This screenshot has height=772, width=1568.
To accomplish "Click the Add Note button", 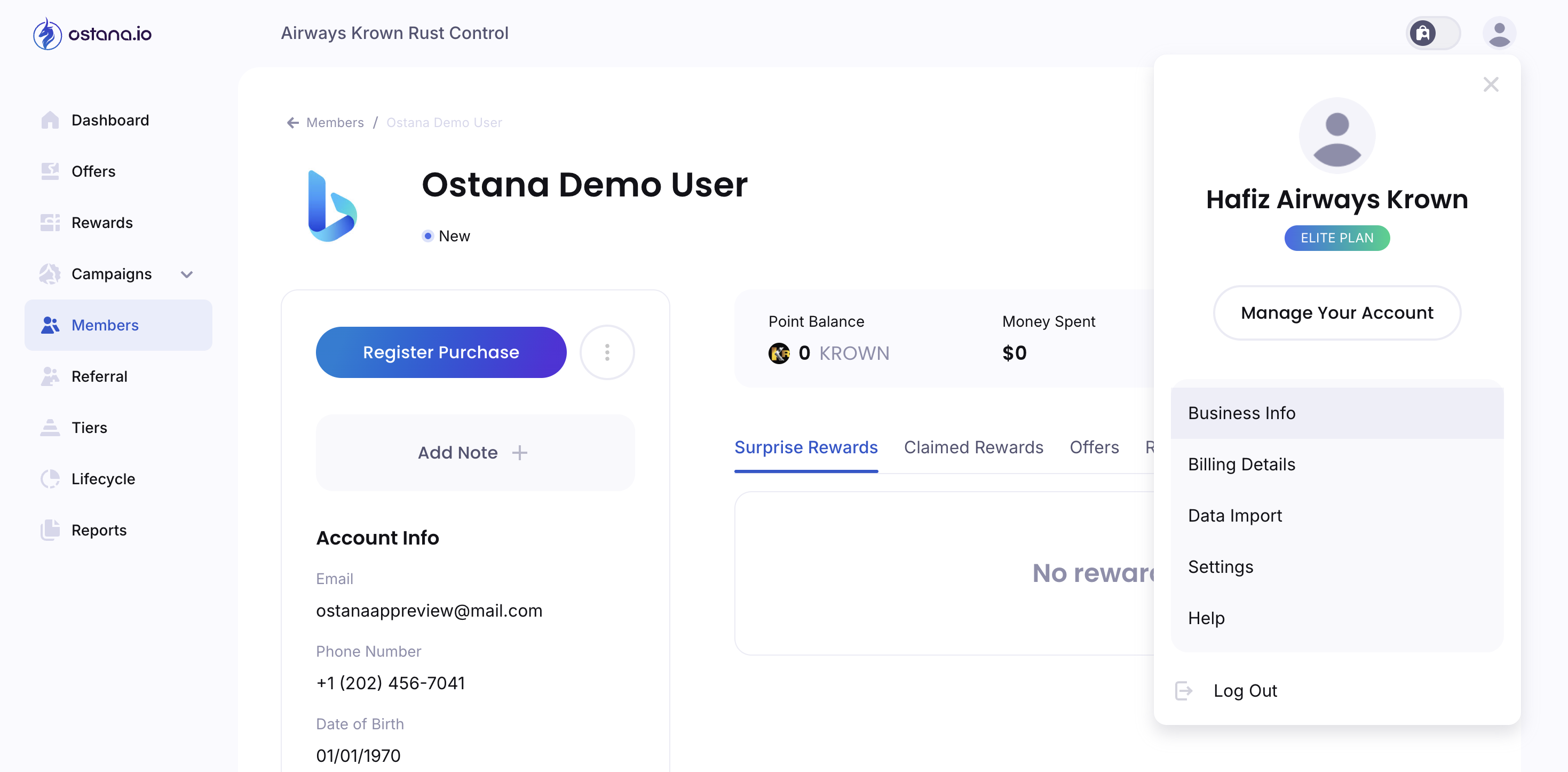I will pos(475,453).
